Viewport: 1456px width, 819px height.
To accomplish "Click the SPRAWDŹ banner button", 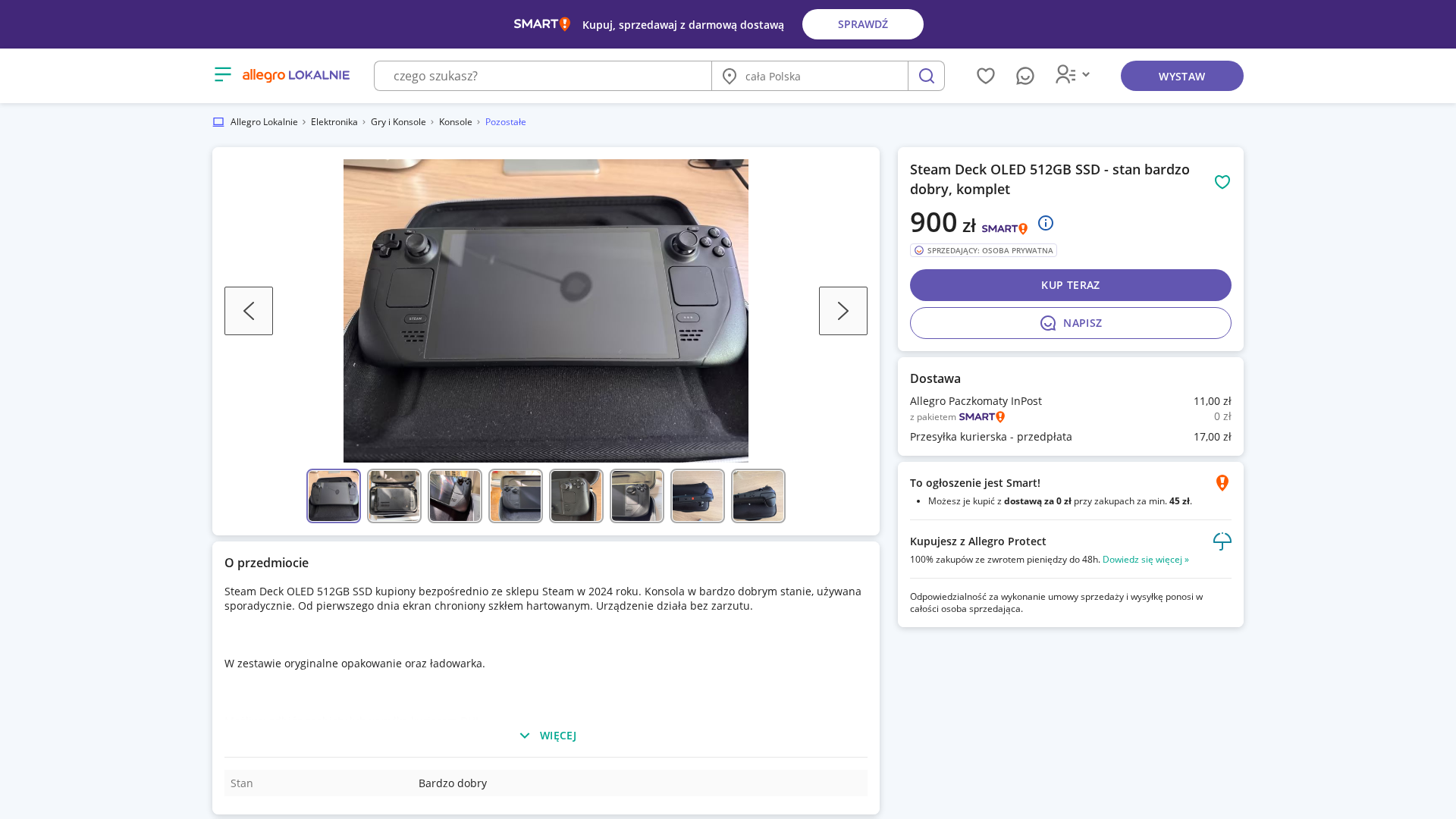I will 863,24.
